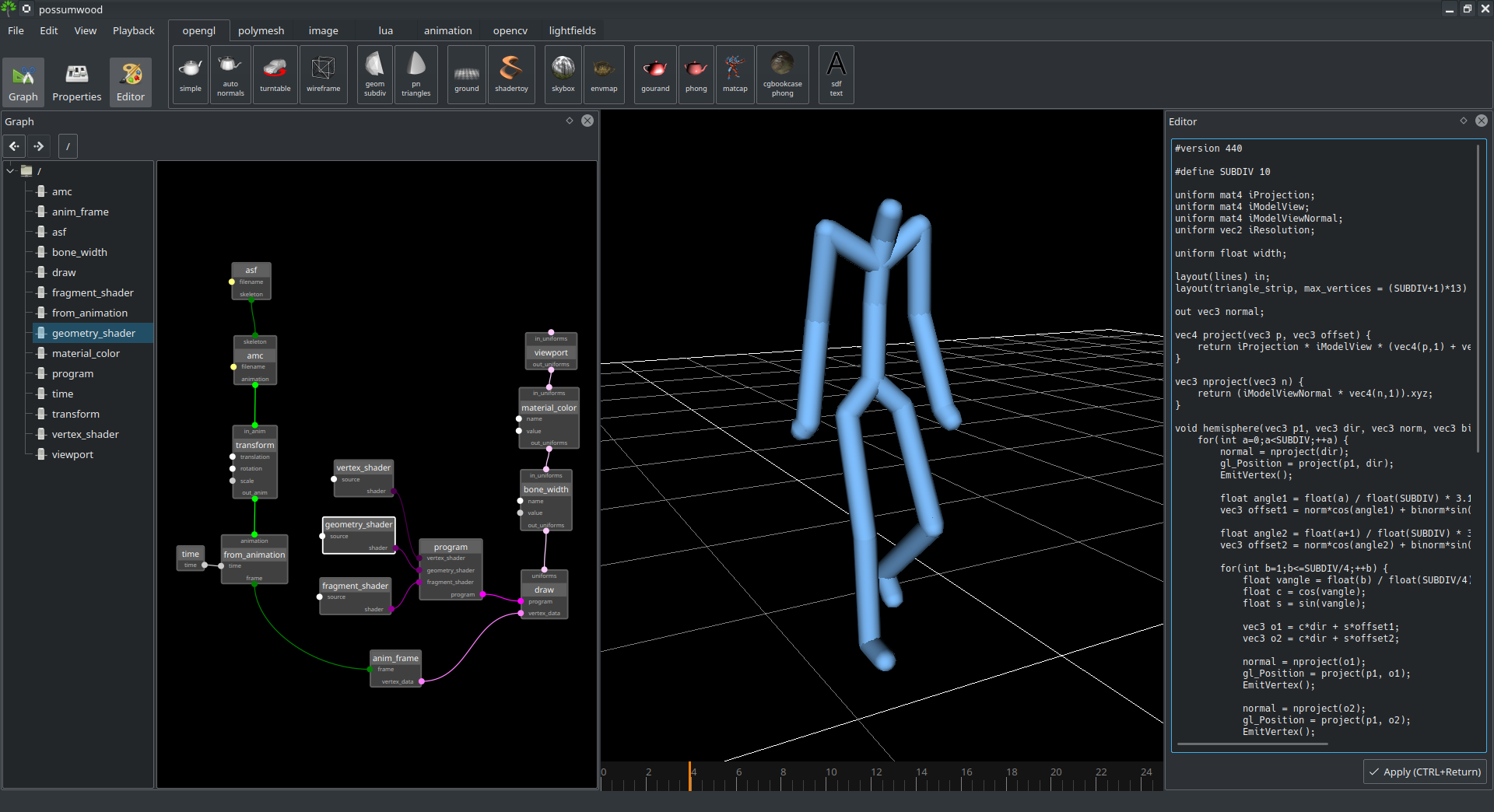The height and width of the screenshot is (812, 1494).
Task: Click the editor horizontal scrollbar
Action: point(1253,744)
